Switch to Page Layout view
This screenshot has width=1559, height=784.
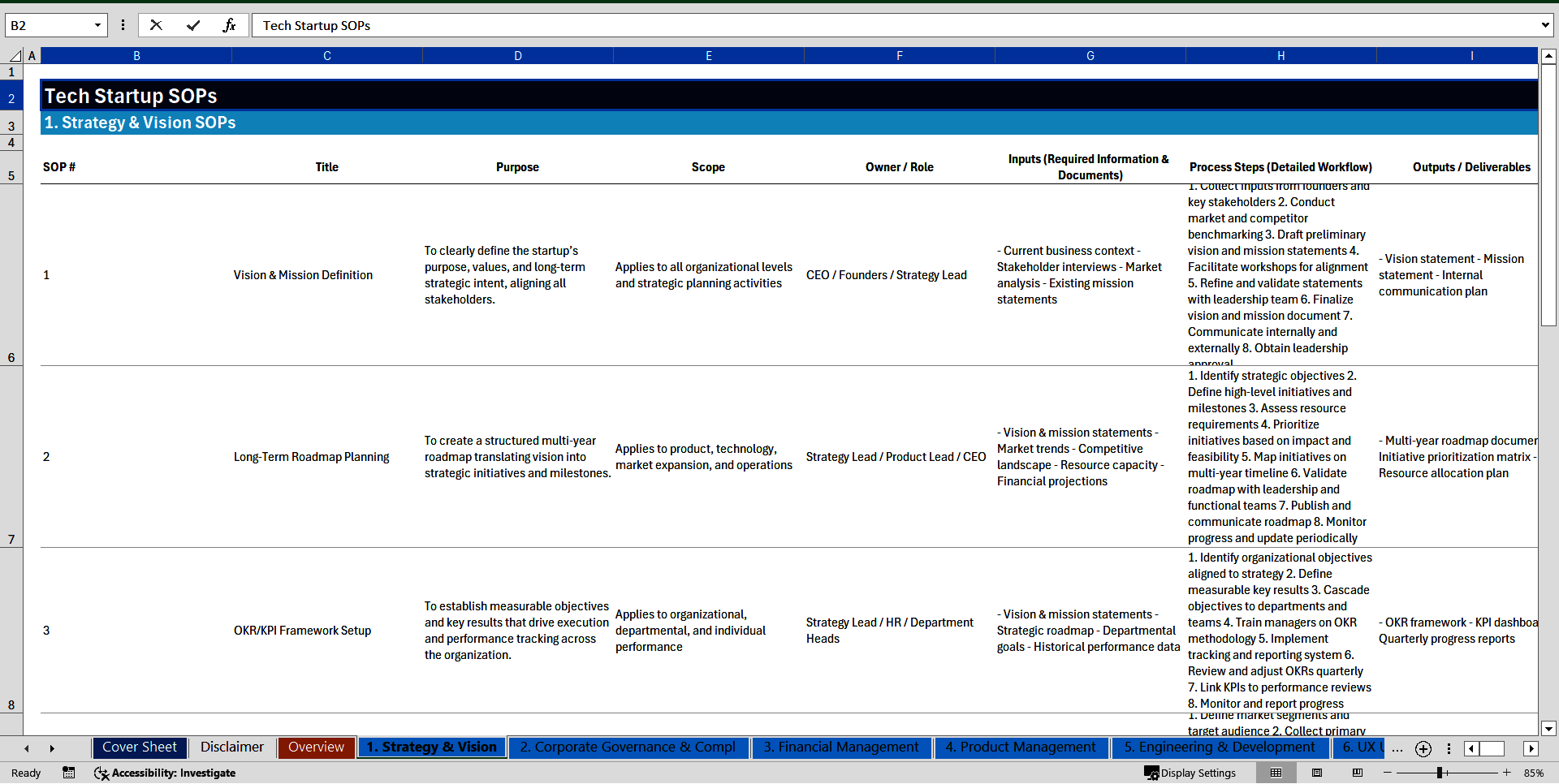point(1317,773)
